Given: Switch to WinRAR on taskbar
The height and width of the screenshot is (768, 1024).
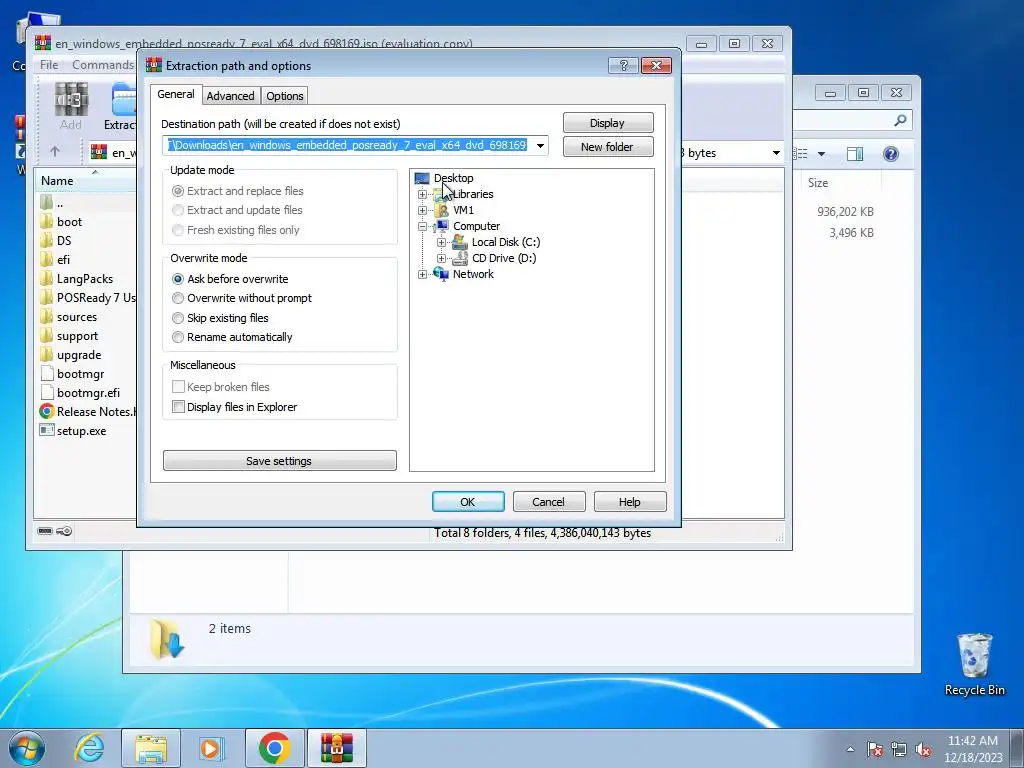Looking at the screenshot, I should pyautogui.click(x=337, y=748).
